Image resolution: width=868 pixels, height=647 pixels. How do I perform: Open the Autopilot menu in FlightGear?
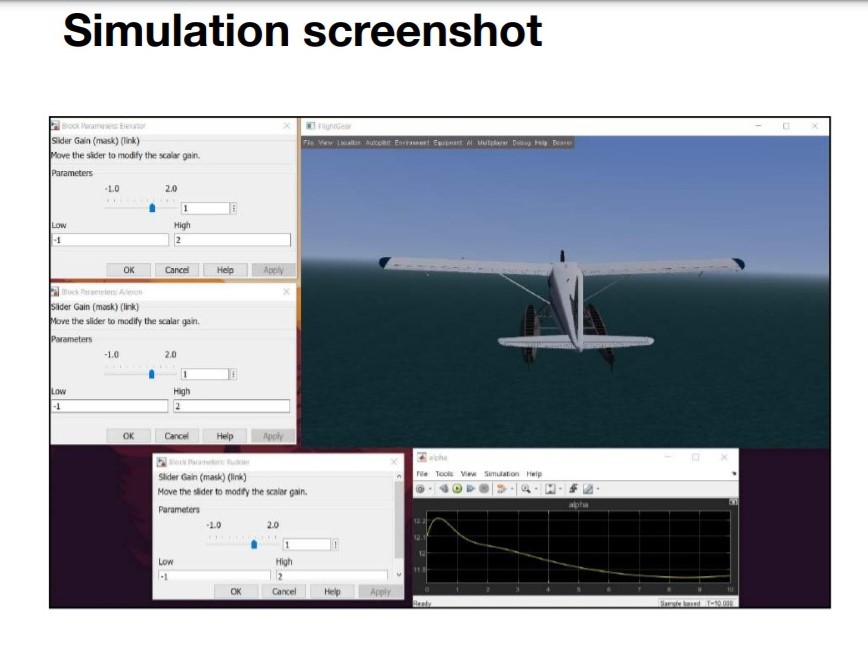tap(378, 143)
